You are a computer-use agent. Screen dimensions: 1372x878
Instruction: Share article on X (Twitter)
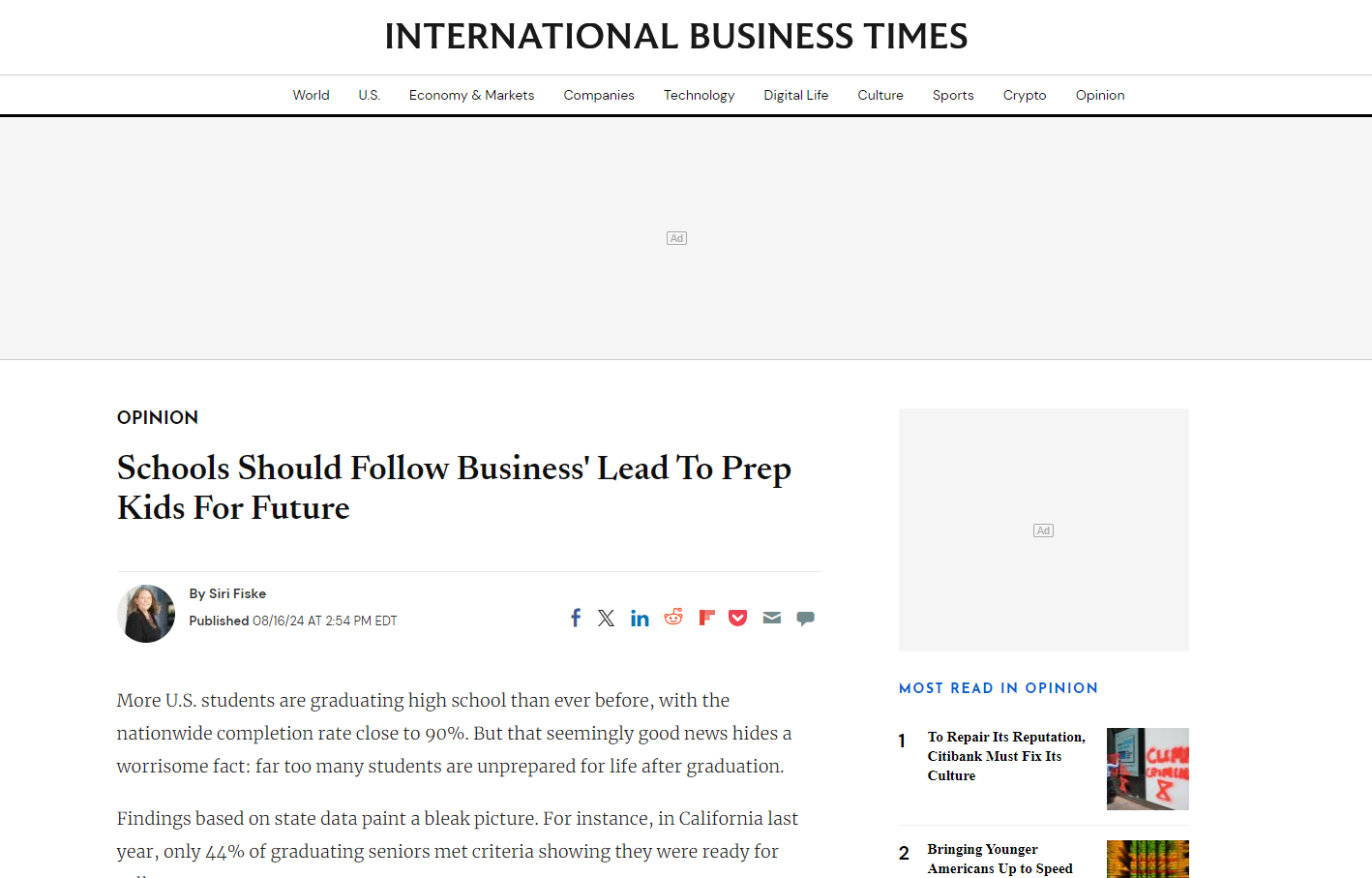pyautogui.click(x=607, y=618)
